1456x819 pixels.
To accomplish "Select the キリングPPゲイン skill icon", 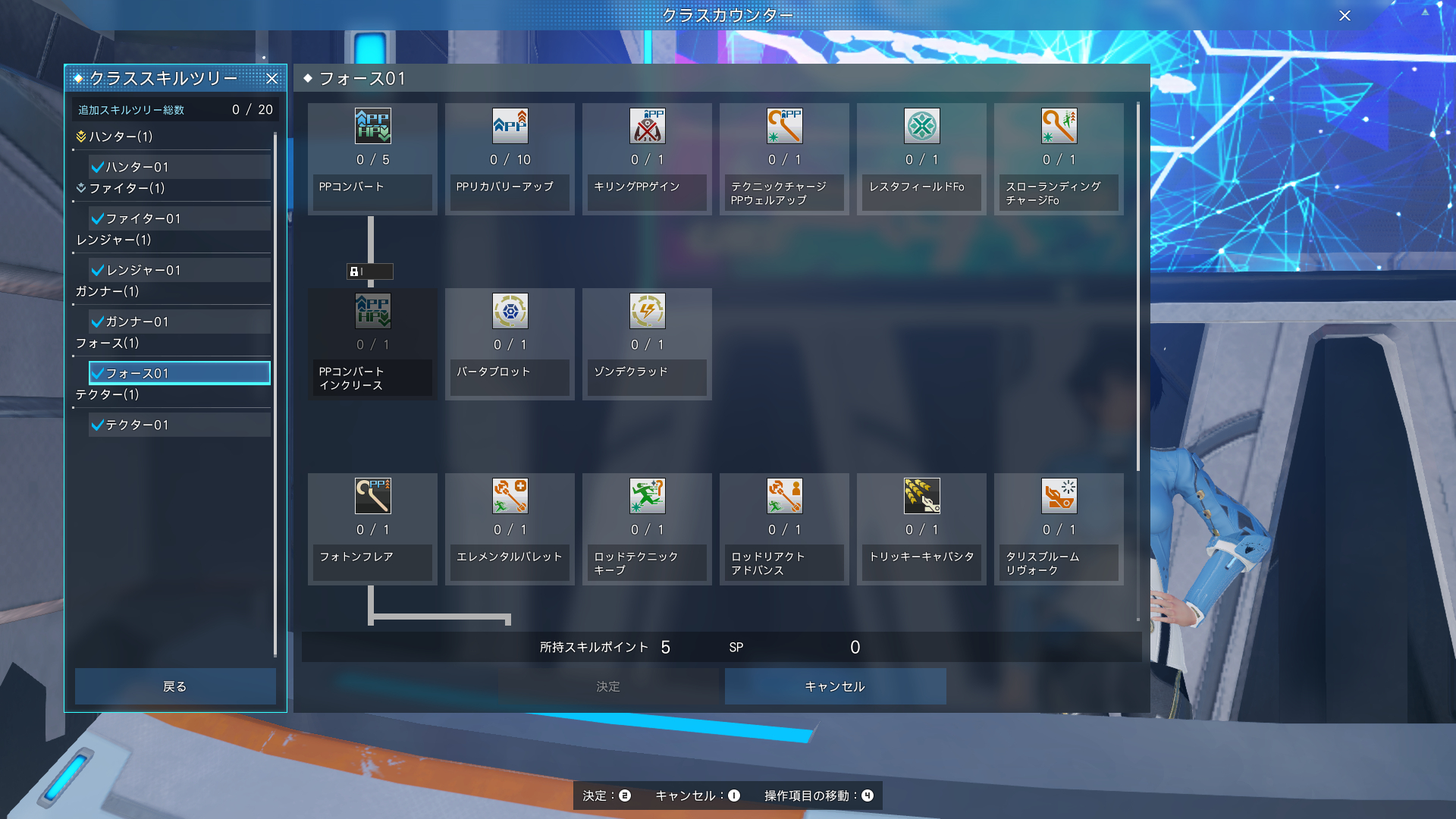I will point(647,126).
